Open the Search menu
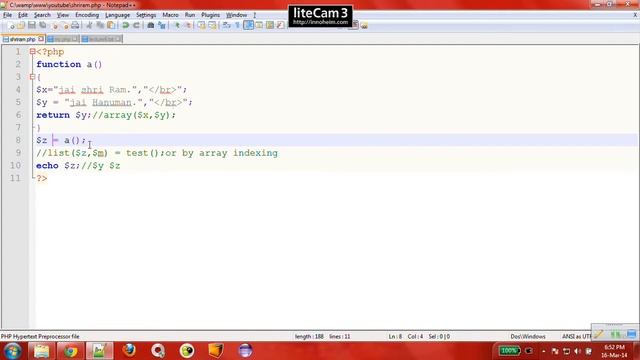This screenshot has height=360, width=640. pos(42,15)
